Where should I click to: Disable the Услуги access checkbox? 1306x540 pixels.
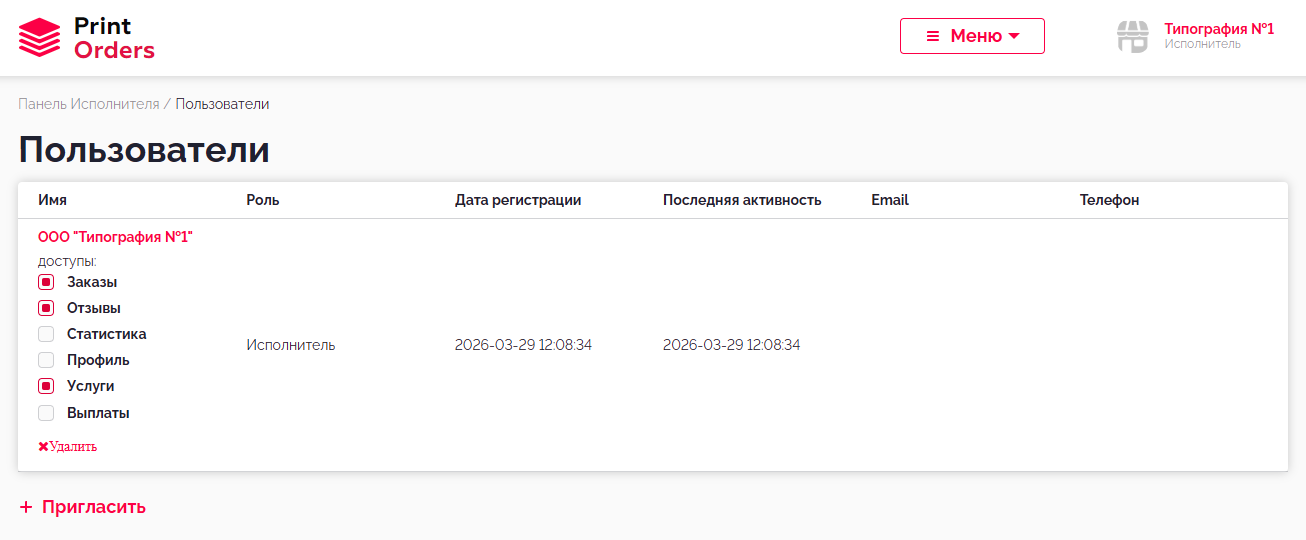[x=46, y=386]
